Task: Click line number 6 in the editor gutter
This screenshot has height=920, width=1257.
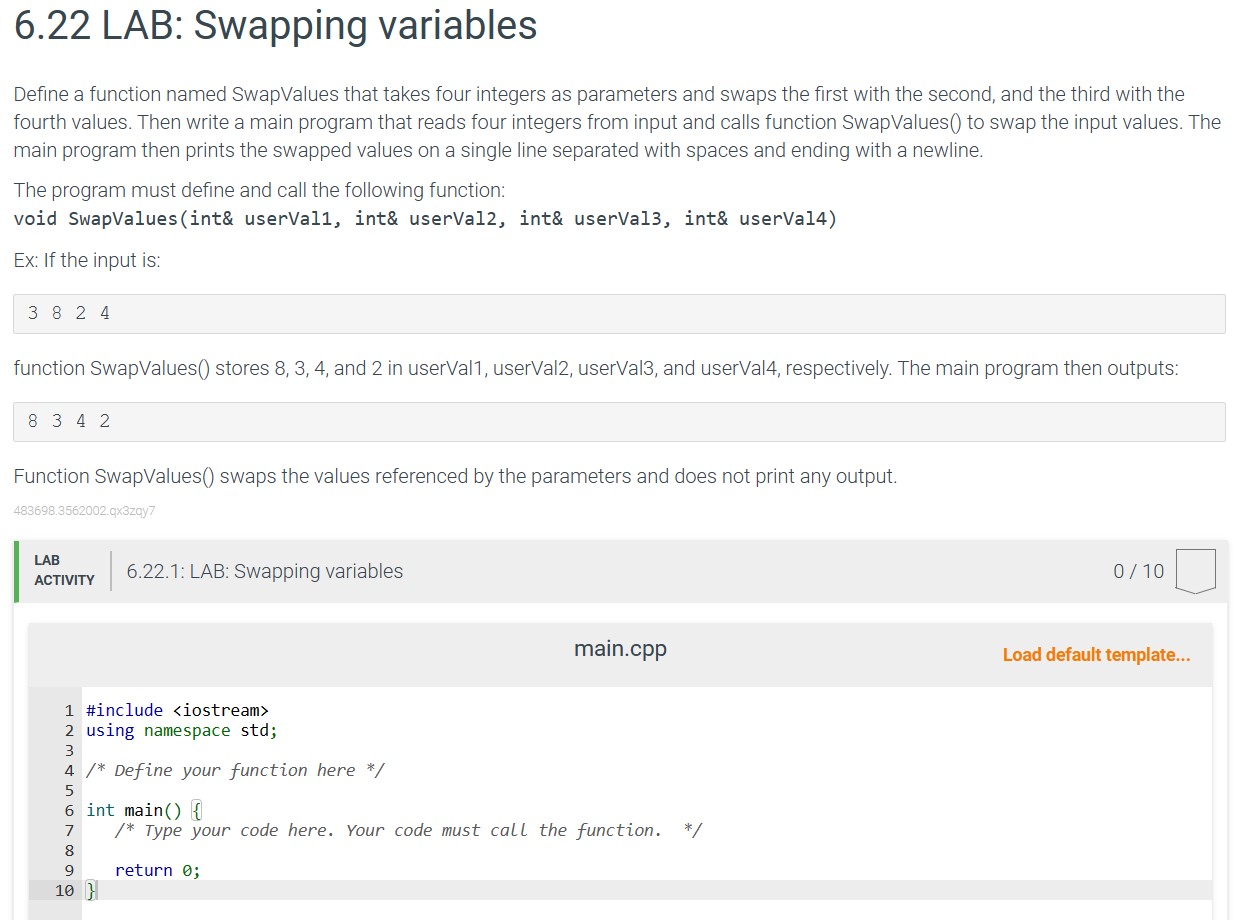Action: [69, 810]
